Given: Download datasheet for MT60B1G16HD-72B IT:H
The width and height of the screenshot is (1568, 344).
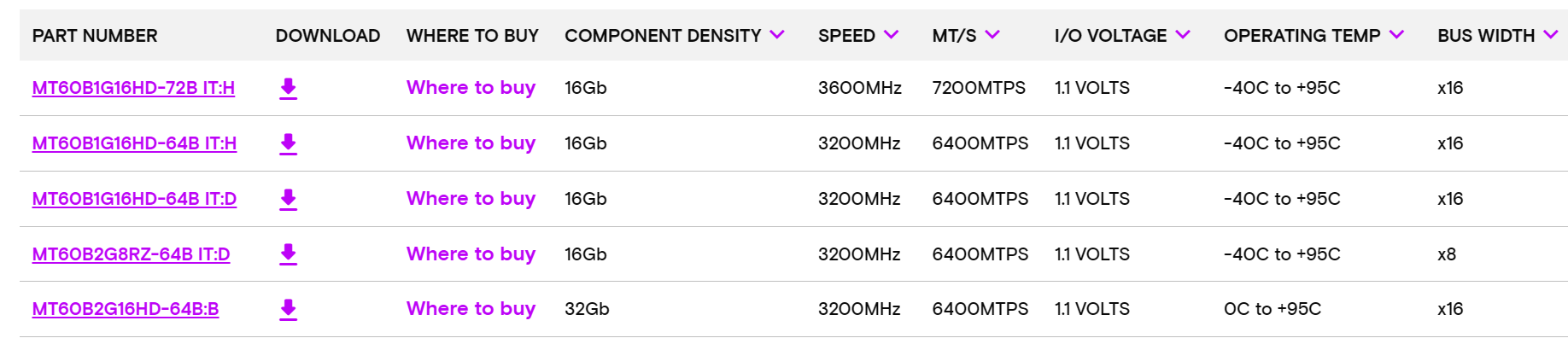Looking at the screenshot, I should click(288, 89).
